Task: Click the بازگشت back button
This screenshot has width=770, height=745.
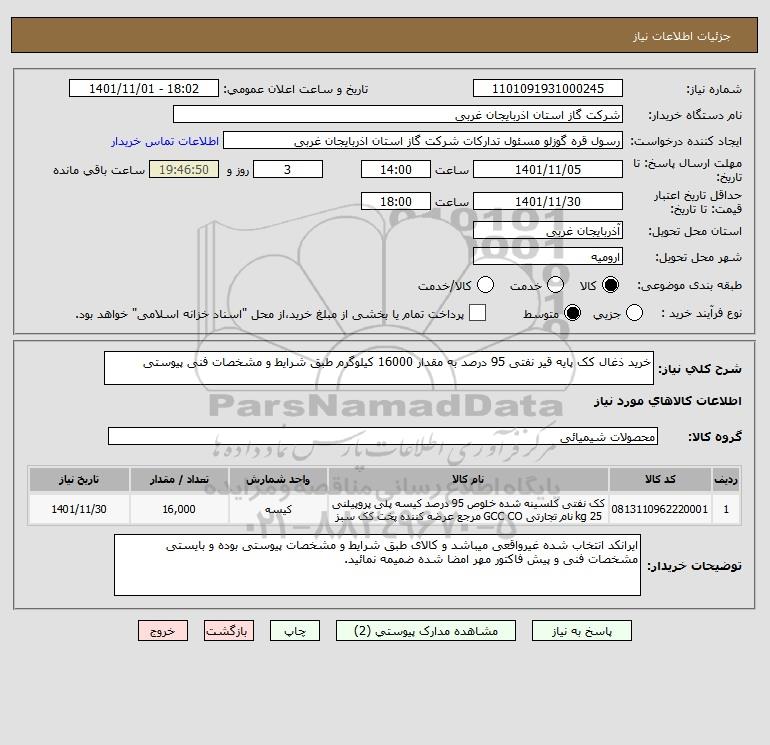Action: (229, 631)
